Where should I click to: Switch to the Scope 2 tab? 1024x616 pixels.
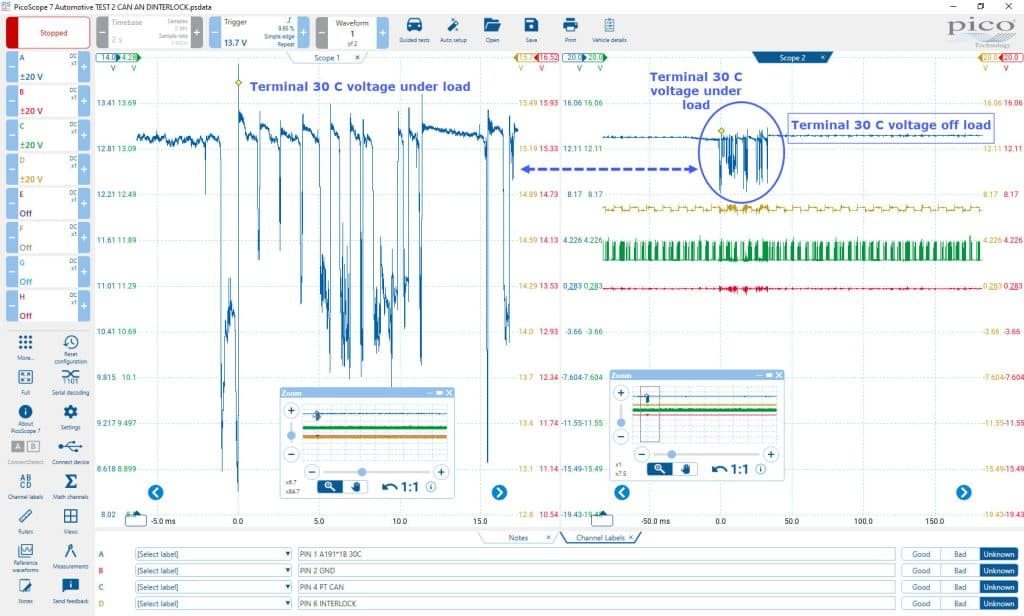click(x=792, y=57)
